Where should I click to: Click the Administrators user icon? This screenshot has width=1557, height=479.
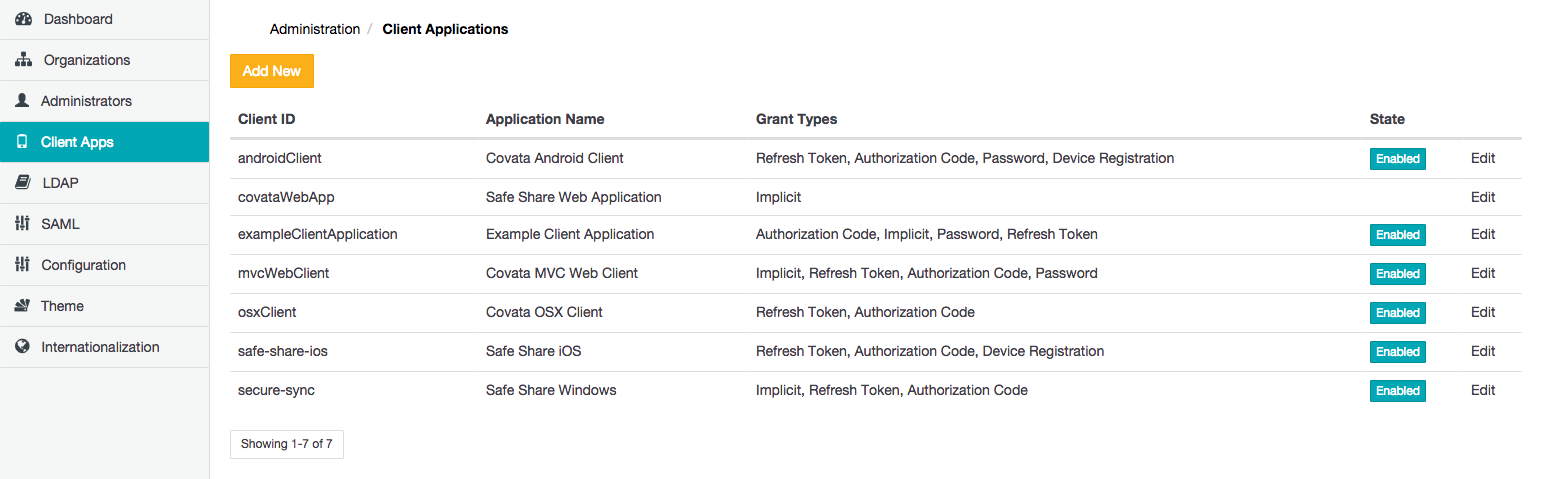pos(22,101)
